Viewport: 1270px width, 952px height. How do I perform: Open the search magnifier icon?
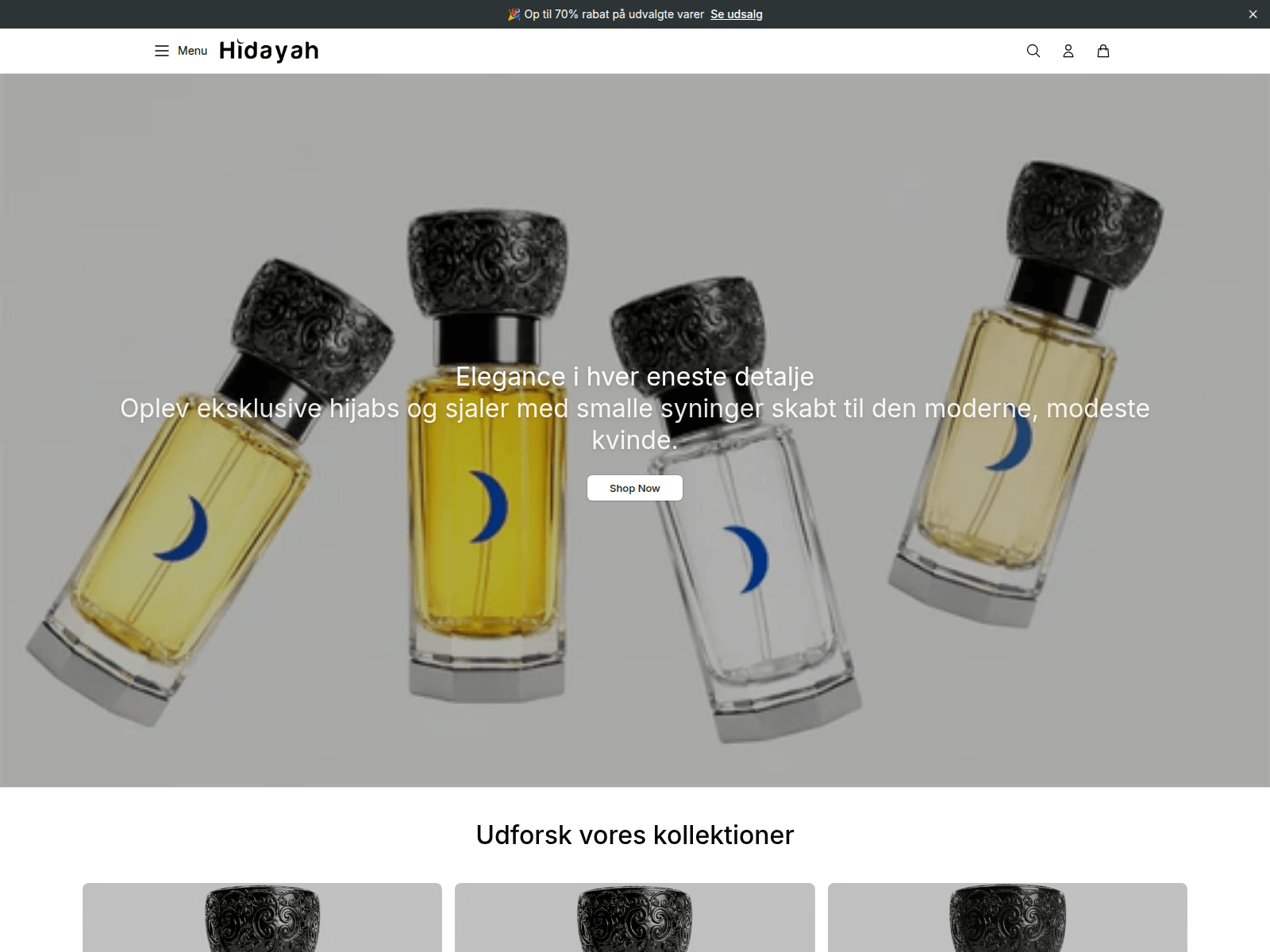click(1033, 51)
